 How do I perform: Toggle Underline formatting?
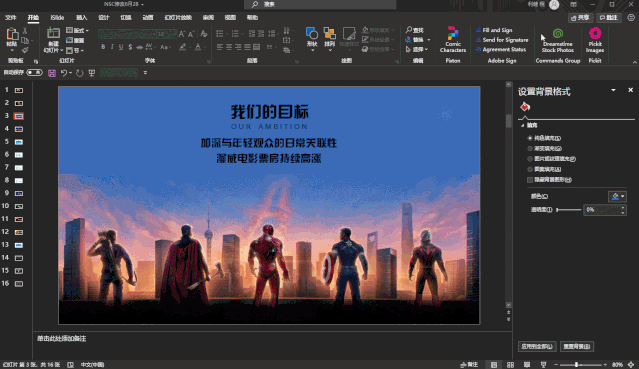click(x=121, y=47)
